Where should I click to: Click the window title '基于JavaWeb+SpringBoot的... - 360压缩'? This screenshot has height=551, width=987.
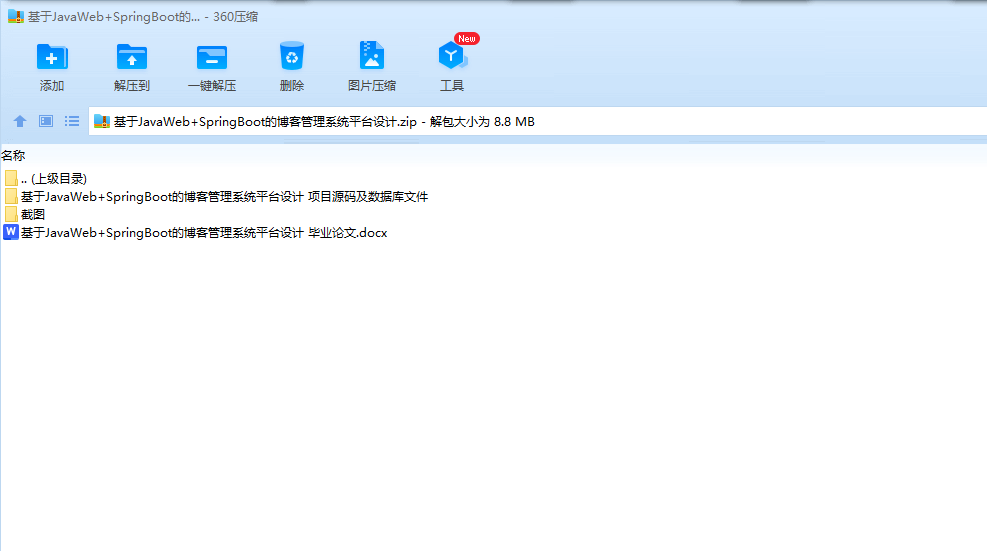point(143,17)
